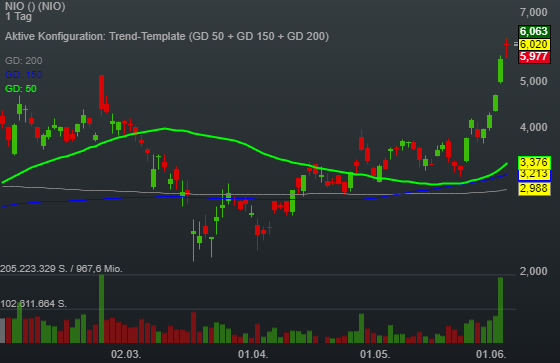Click the 02.03. date axis label

[x=126, y=354]
